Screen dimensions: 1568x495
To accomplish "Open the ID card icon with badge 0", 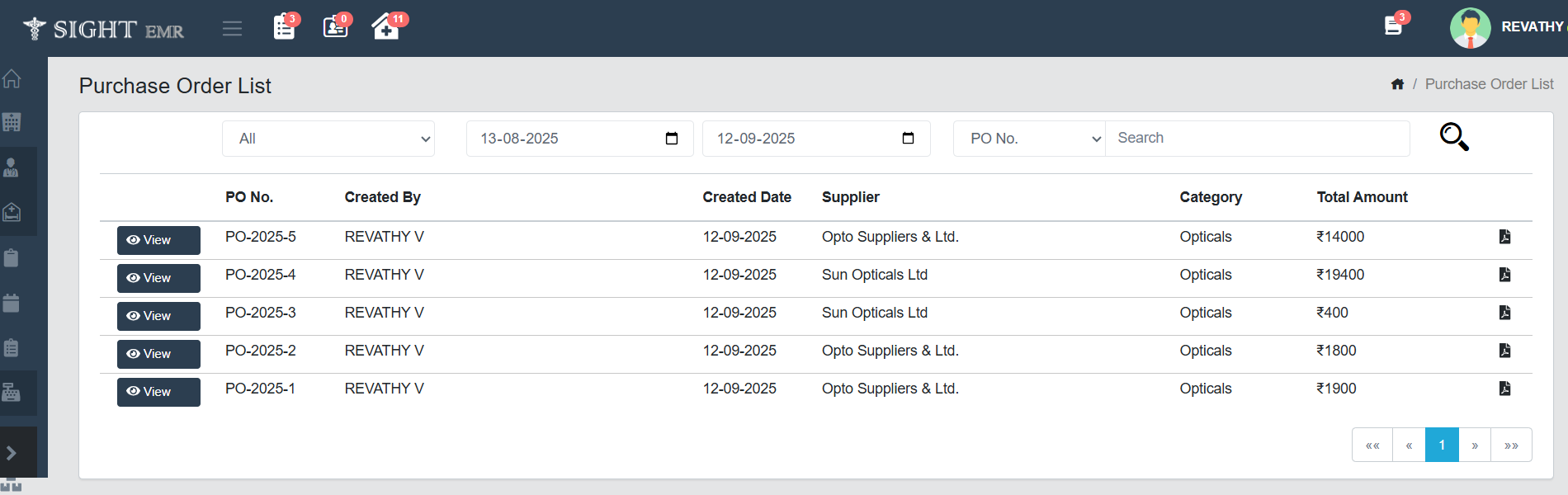I will tap(335, 27).
